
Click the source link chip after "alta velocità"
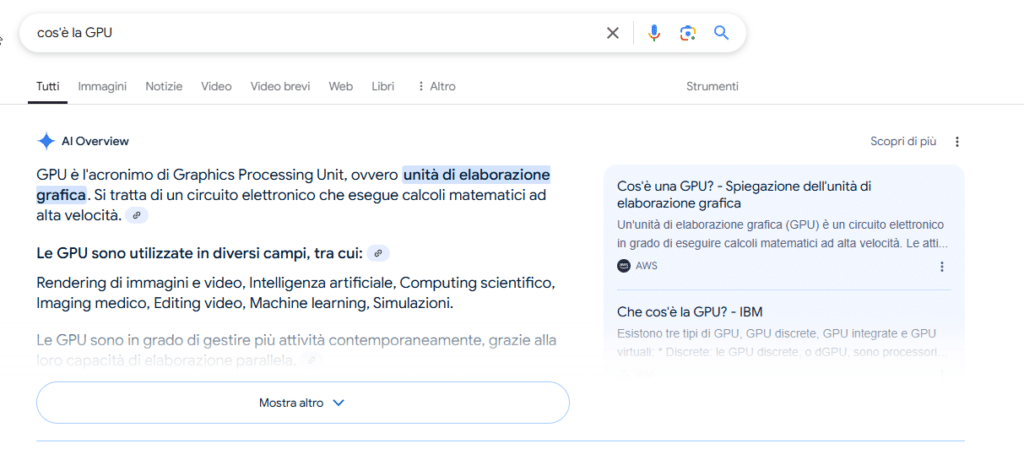tap(137, 215)
